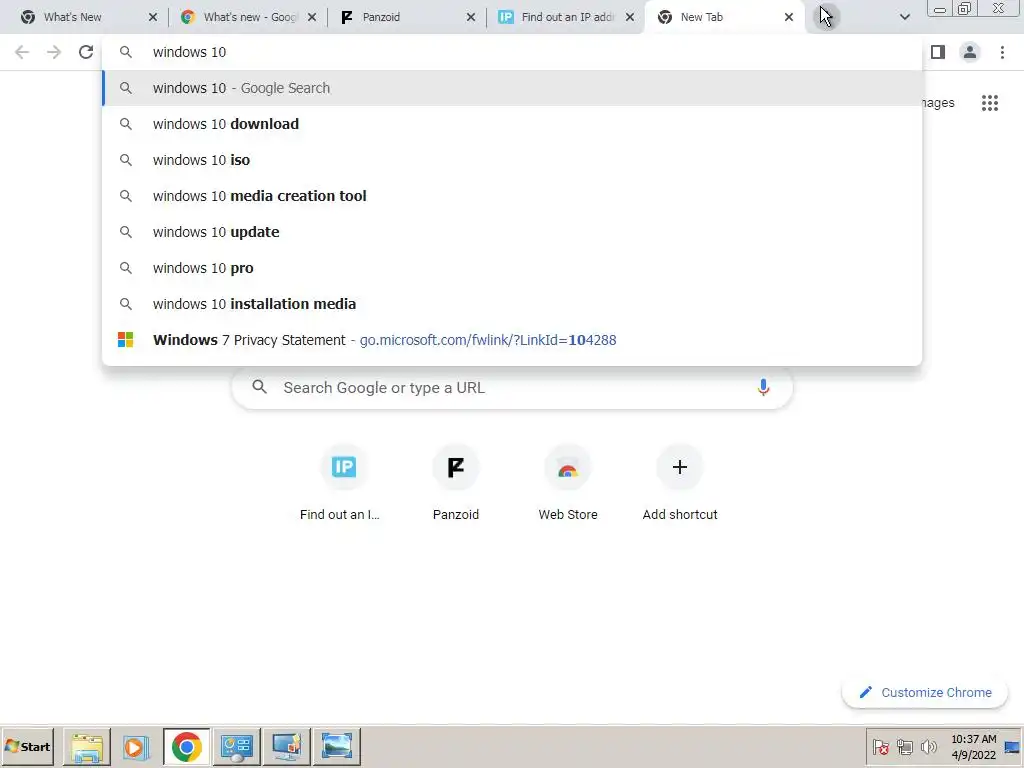Open the Chrome three-dot menu

1002,52
